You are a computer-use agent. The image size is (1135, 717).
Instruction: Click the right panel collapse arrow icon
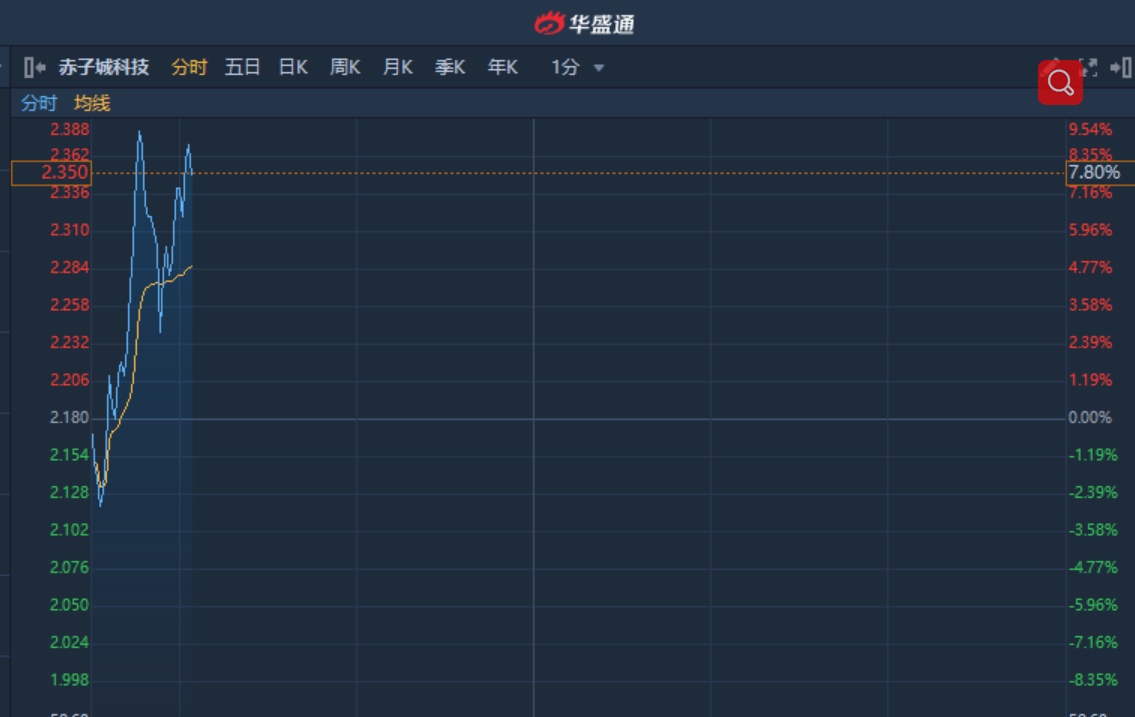(1121, 67)
